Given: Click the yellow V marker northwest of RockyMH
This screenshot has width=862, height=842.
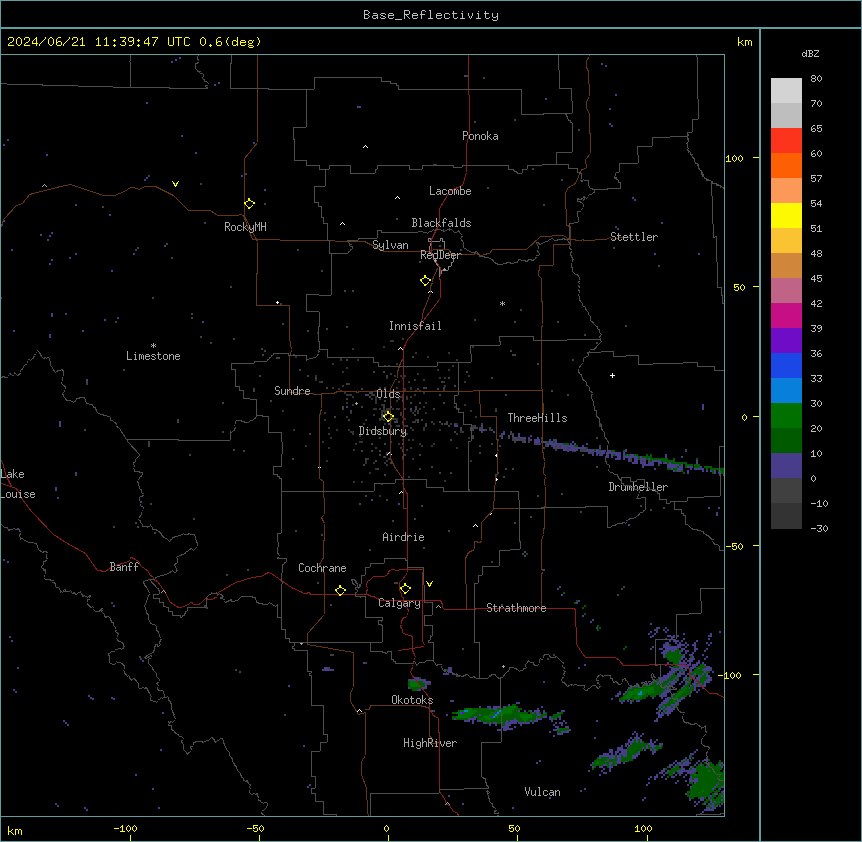Looking at the screenshot, I should tap(175, 184).
